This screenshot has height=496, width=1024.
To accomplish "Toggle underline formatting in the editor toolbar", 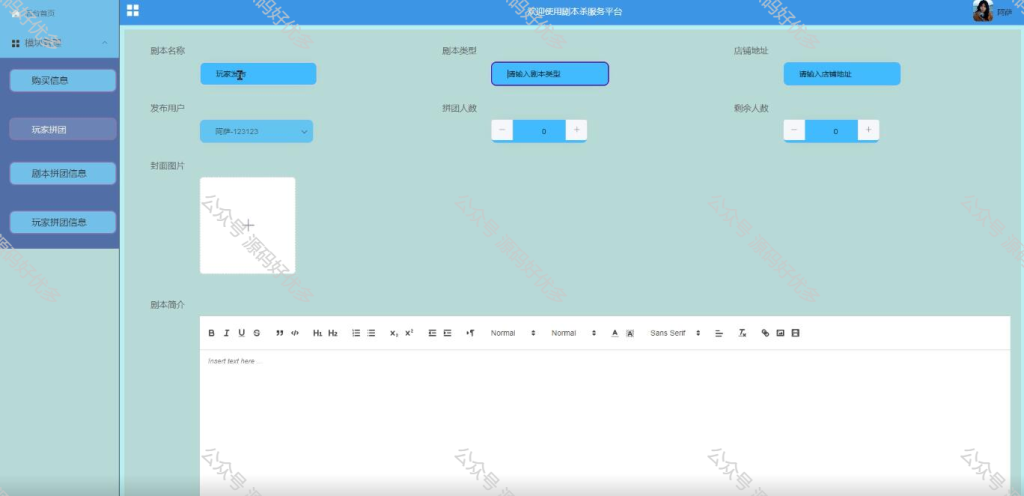I will pos(242,333).
